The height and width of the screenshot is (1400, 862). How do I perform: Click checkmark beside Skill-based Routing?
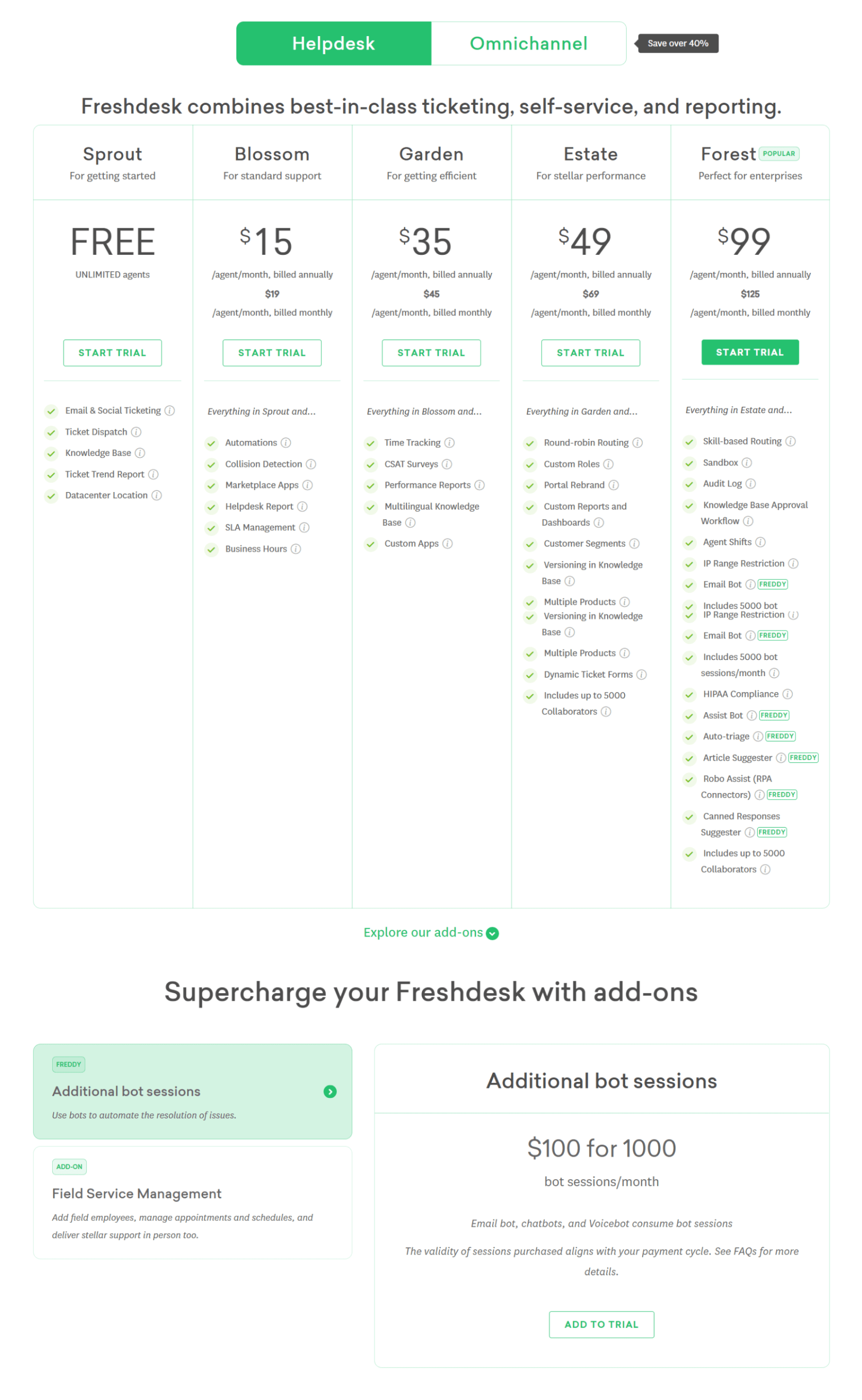[689, 441]
